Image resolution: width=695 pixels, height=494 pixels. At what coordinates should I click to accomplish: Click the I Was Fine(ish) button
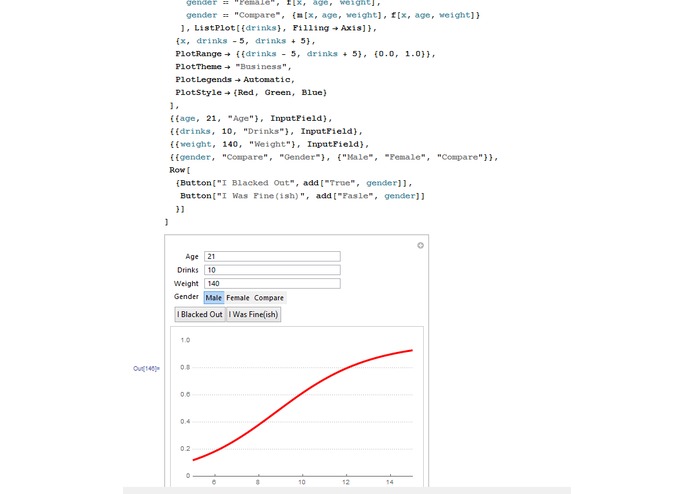click(254, 315)
